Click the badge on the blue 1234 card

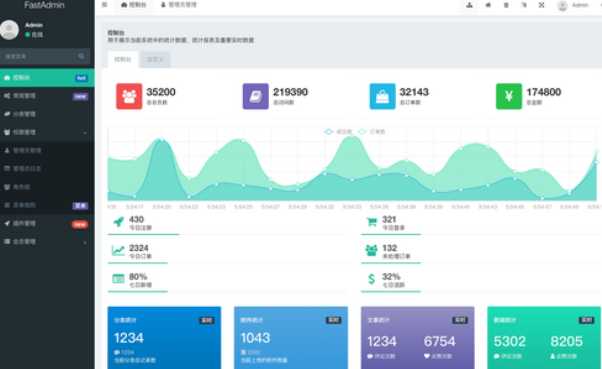pyautogui.click(x=207, y=320)
